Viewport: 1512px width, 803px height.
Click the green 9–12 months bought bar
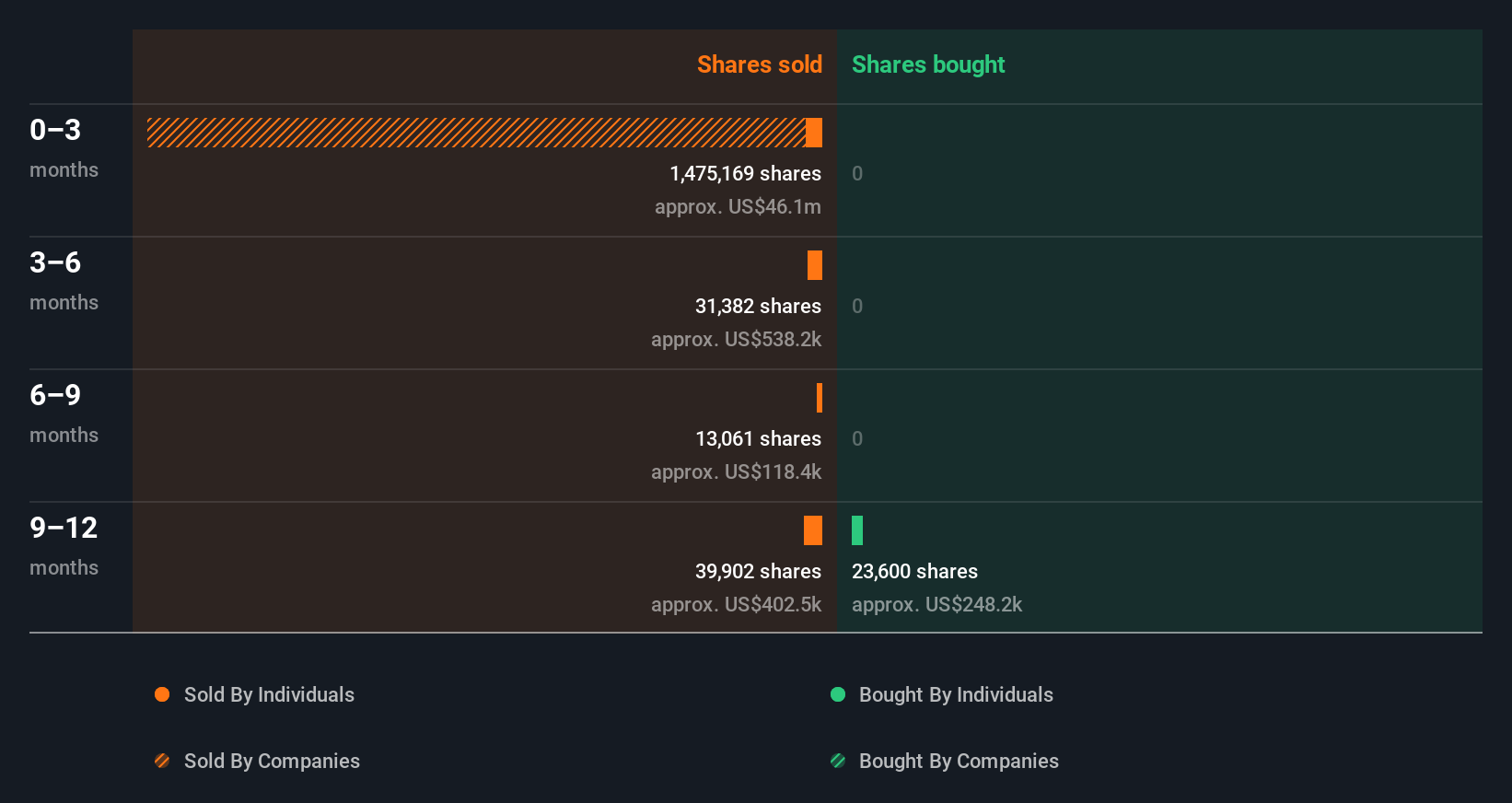tap(857, 530)
